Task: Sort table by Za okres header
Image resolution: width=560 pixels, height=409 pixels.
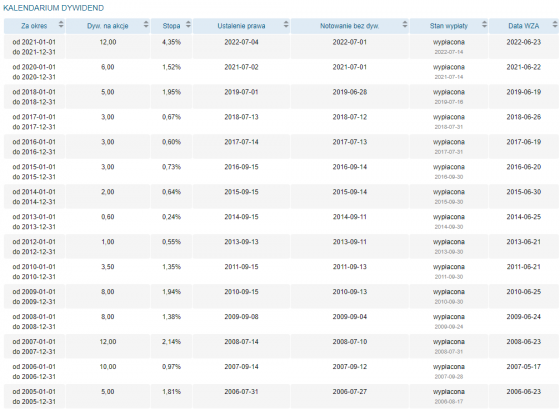Action: (34, 26)
